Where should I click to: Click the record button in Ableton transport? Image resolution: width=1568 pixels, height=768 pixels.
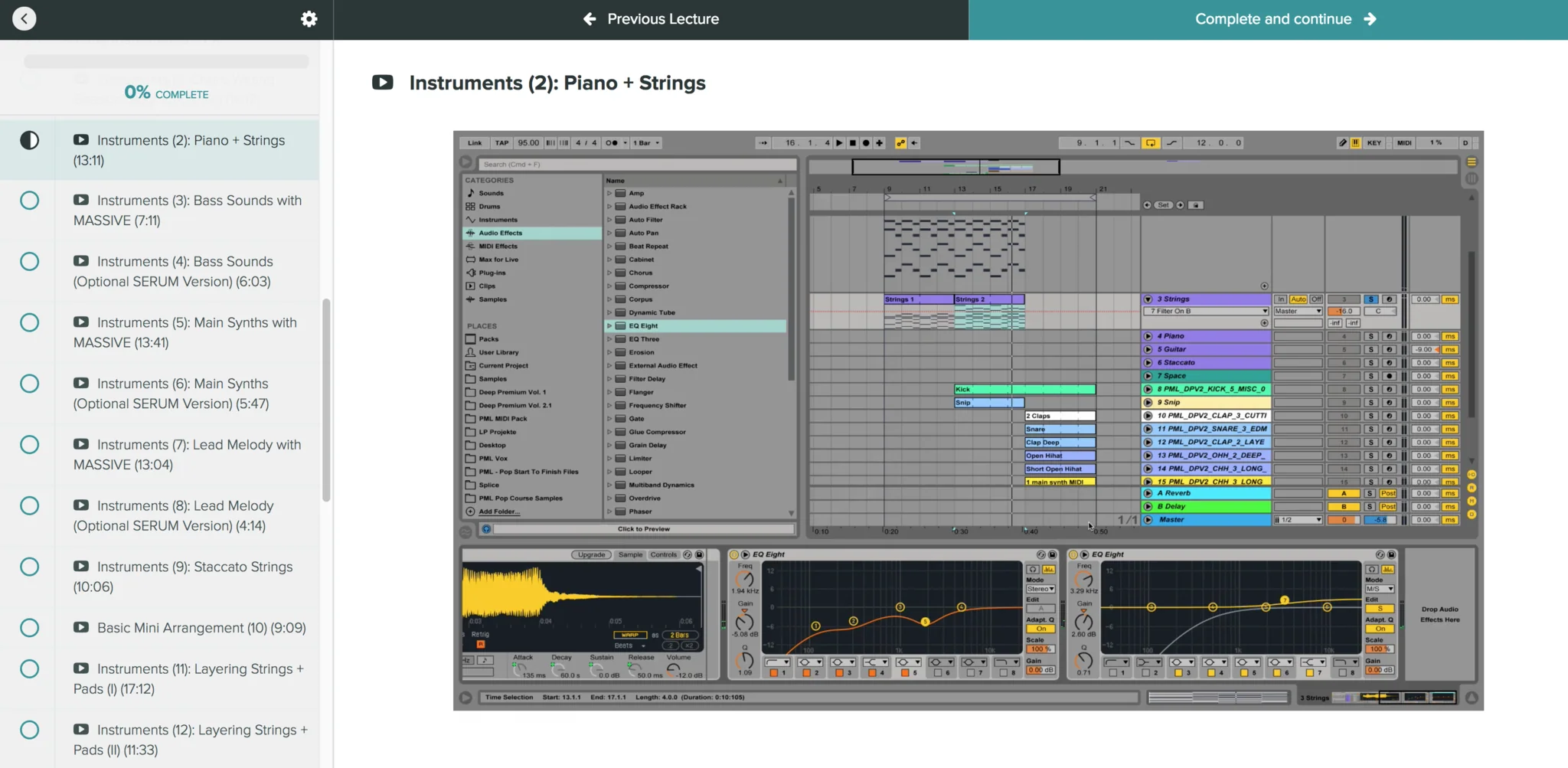866,143
